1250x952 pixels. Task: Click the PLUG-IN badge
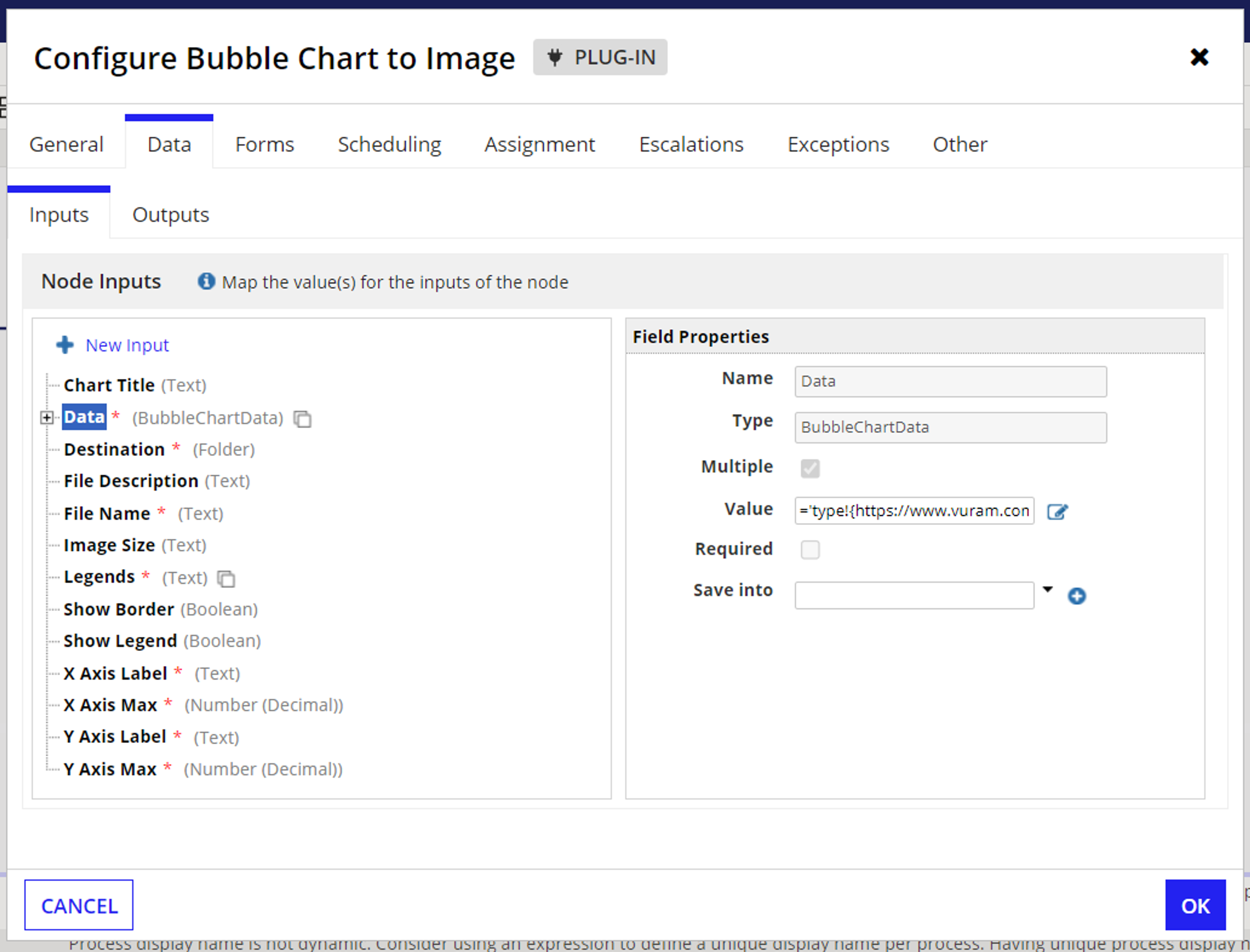pos(600,57)
